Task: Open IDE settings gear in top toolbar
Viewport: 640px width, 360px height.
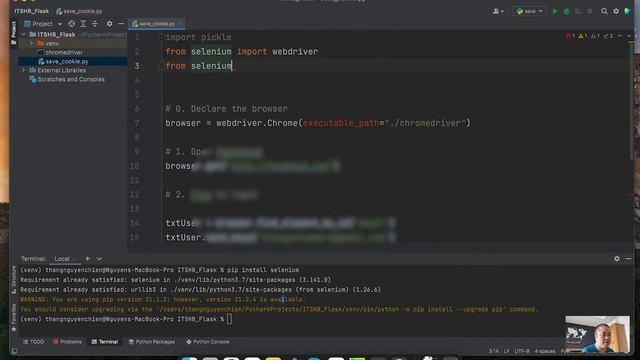Action: tap(616, 11)
